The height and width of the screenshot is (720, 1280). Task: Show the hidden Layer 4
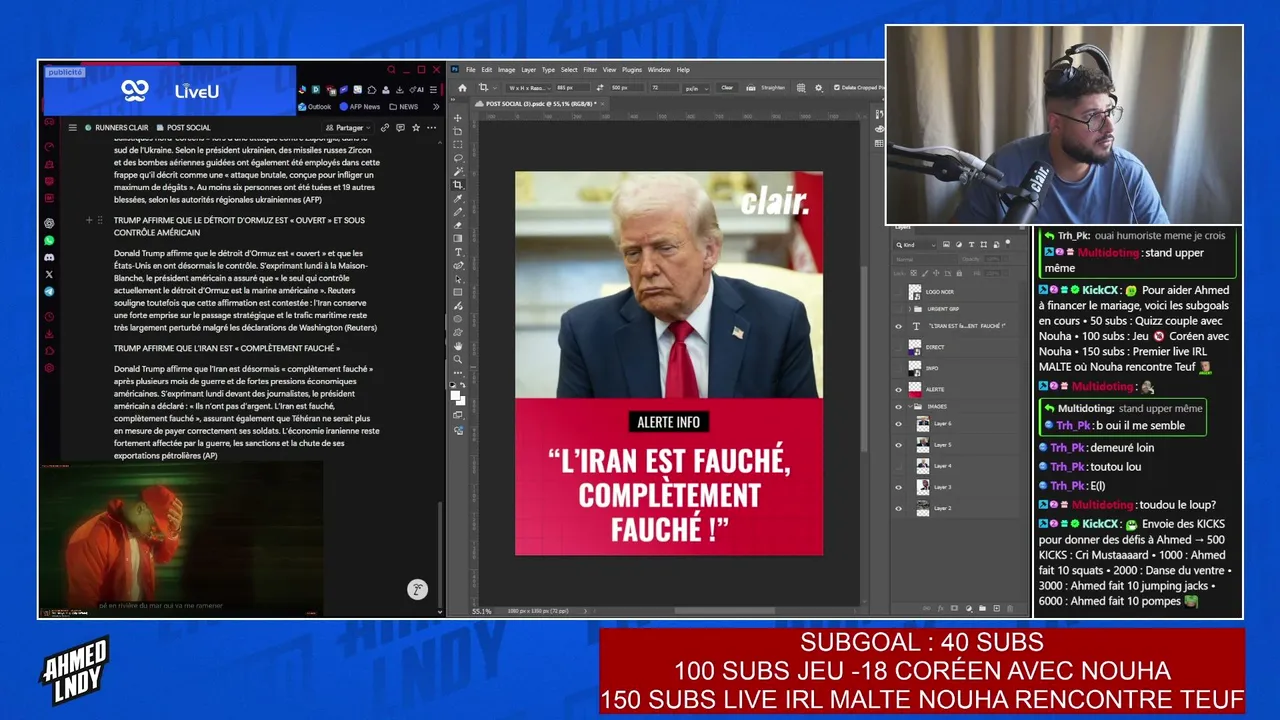click(x=898, y=466)
